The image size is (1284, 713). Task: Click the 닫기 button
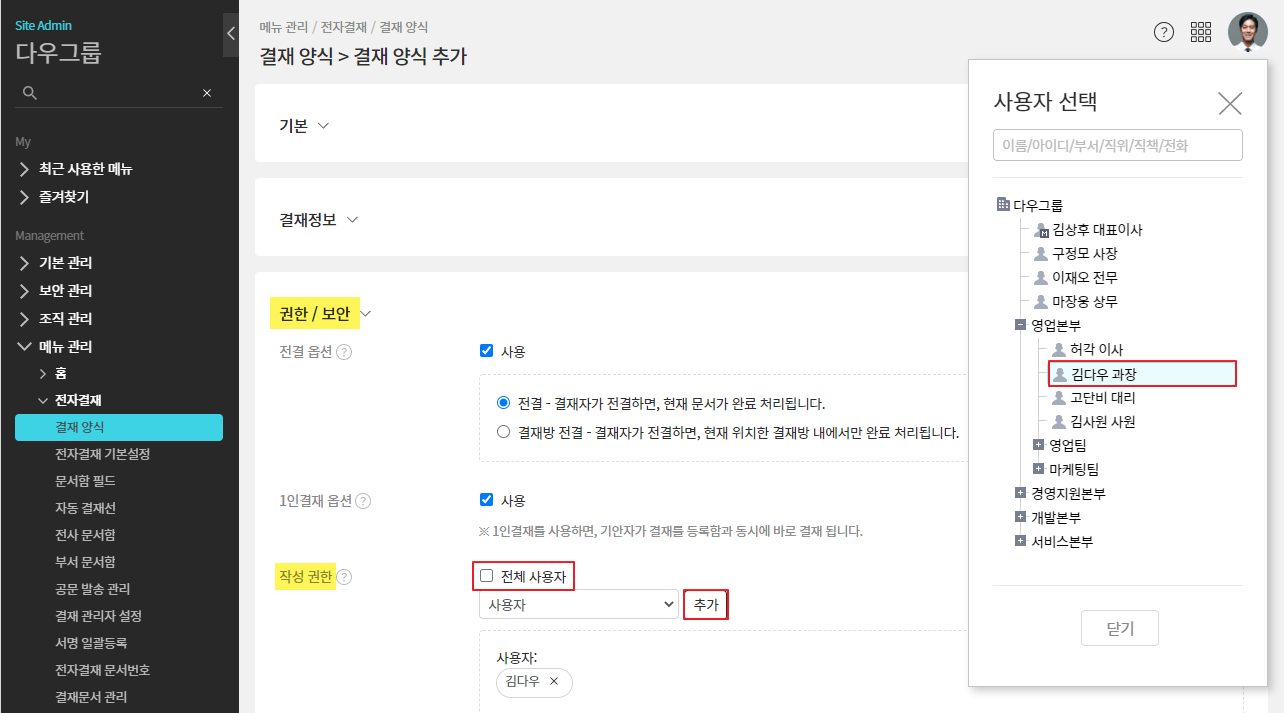[1119, 629]
